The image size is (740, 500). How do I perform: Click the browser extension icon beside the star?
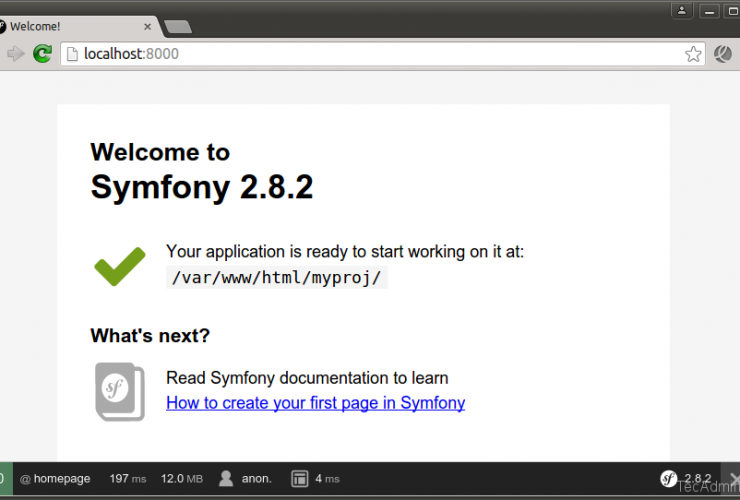[723, 54]
